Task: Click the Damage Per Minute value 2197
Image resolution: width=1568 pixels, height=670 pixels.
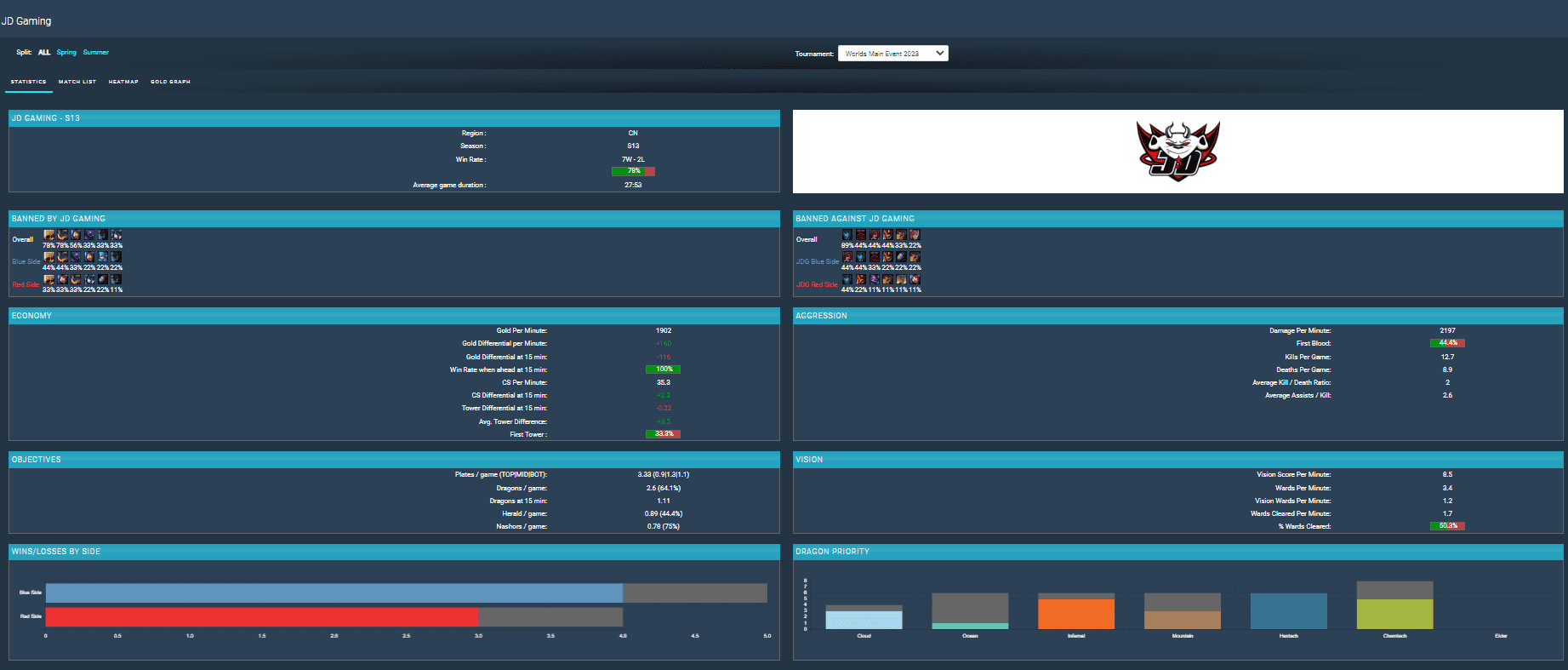Action: pyautogui.click(x=1447, y=330)
